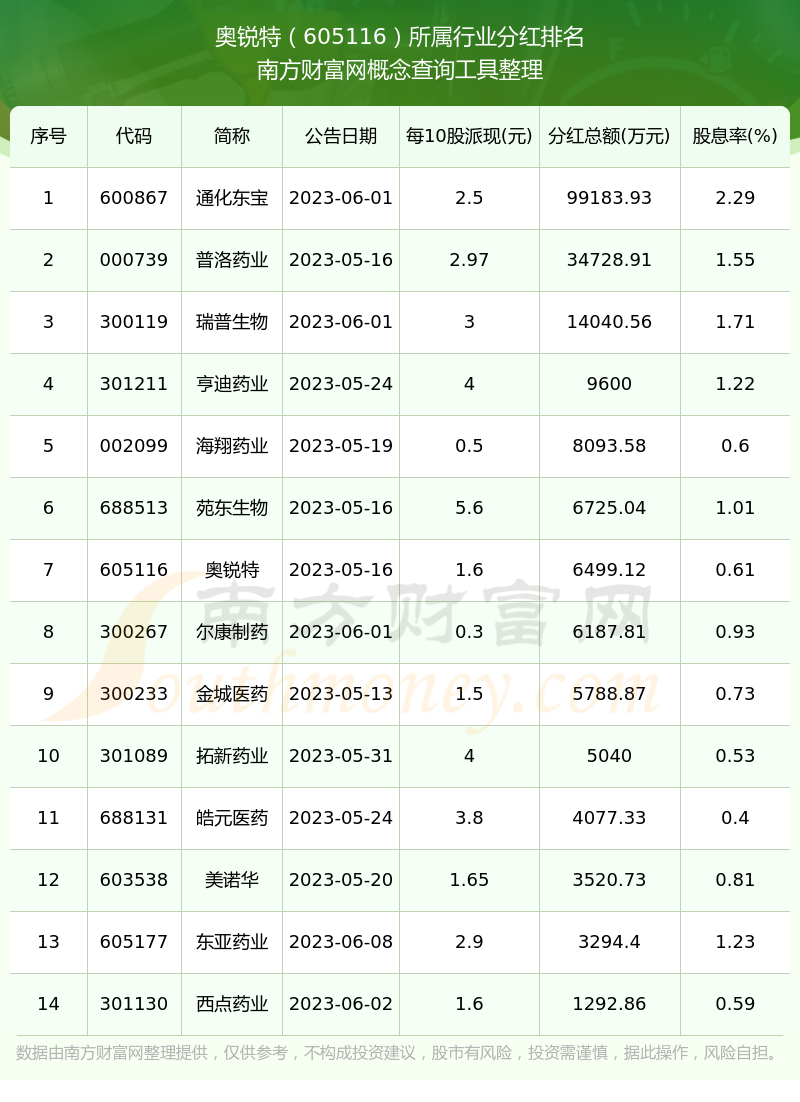Select stock code 300119
Image resolution: width=800 pixels, height=1102 pixels.
pos(134,322)
